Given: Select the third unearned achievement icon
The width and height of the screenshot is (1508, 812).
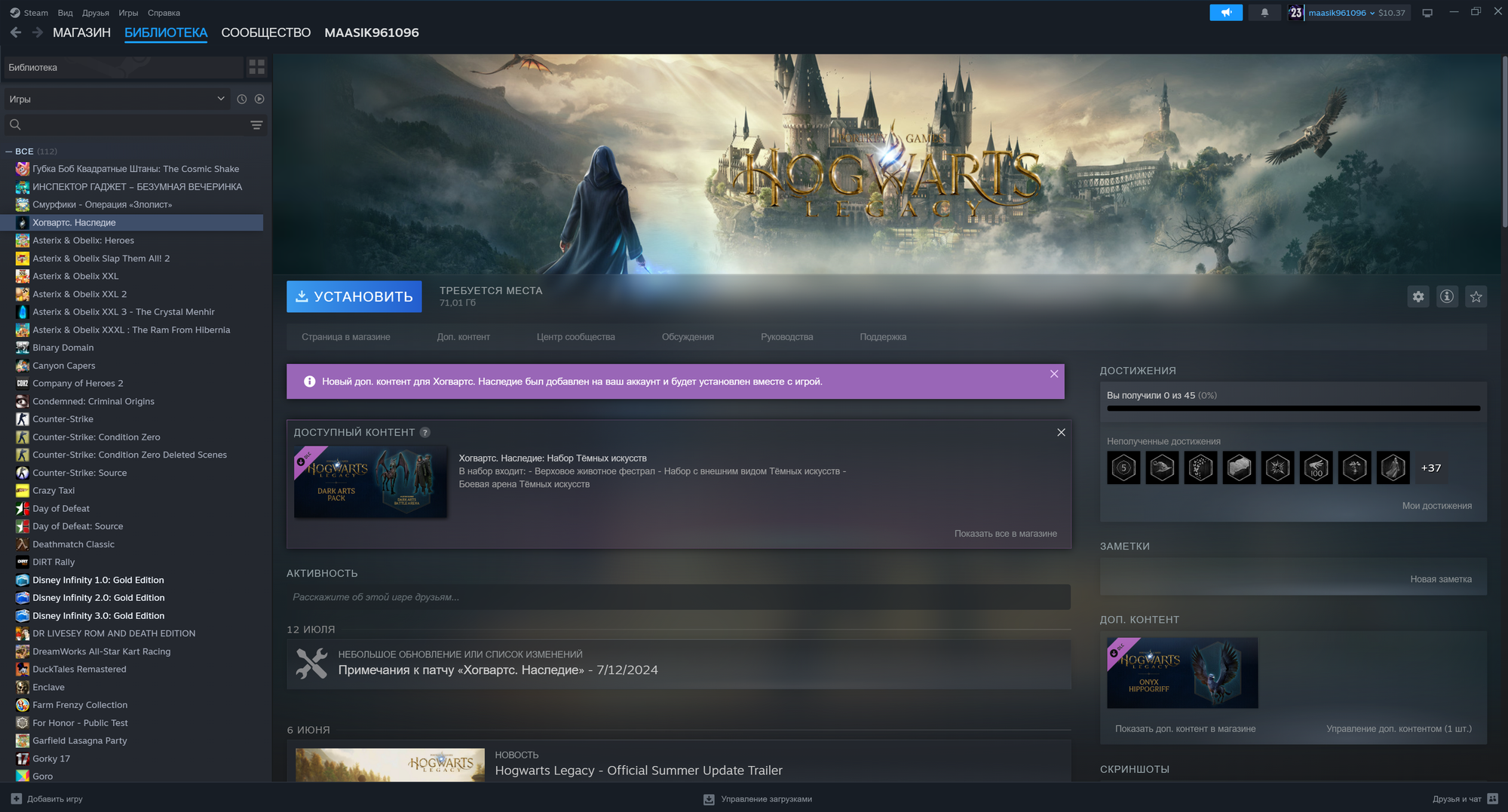Looking at the screenshot, I should click(1200, 467).
